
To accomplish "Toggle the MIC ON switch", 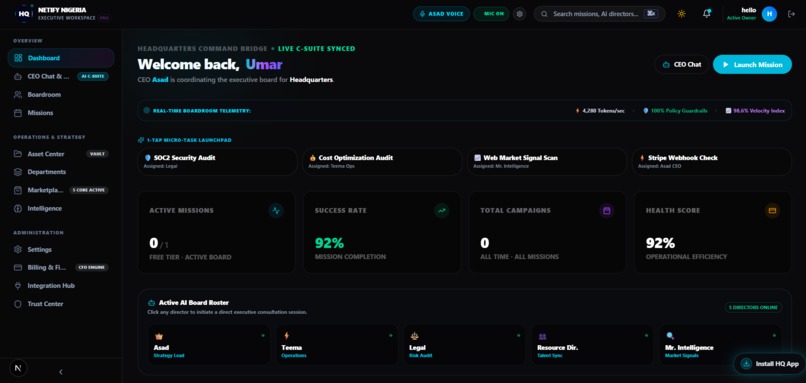I will [491, 14].
